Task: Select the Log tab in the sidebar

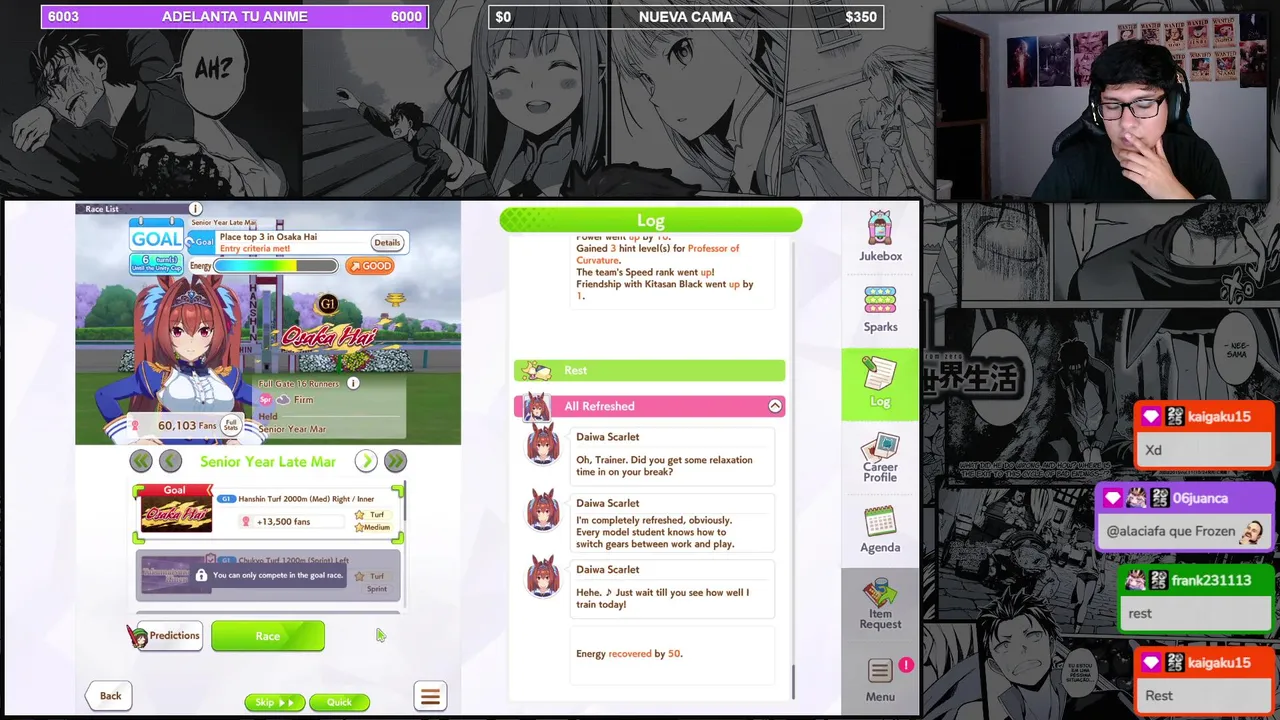Action: (x=880, y=384)
